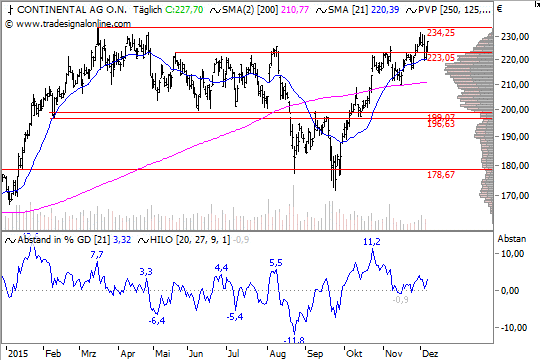Image resolution: width=540 pixels, height=360 pixels.
Task: Click the SMA(2) [200] line icon
Action: point(215,10)
